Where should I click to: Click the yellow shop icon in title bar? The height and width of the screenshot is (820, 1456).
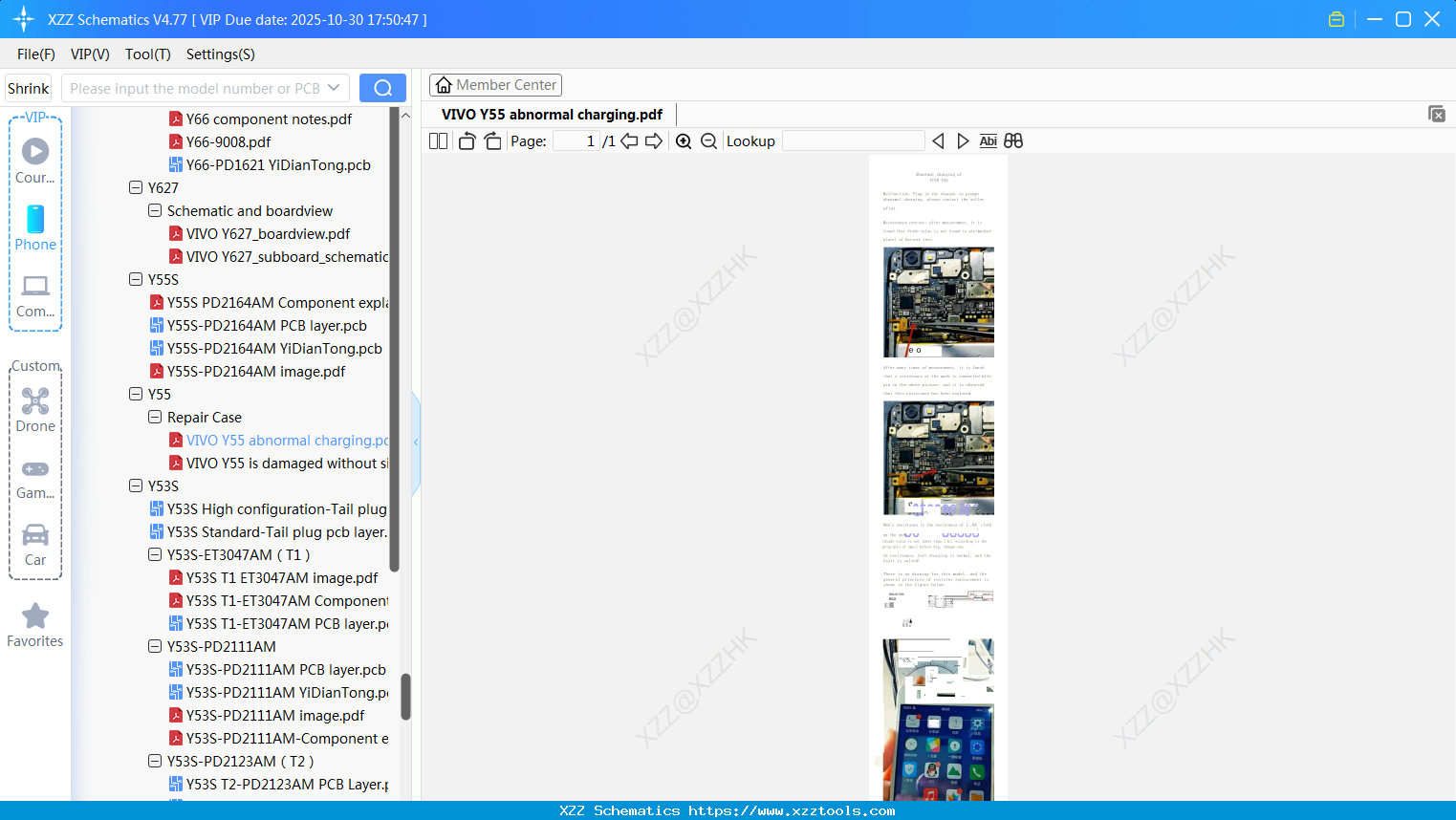tap(1336, 19)
